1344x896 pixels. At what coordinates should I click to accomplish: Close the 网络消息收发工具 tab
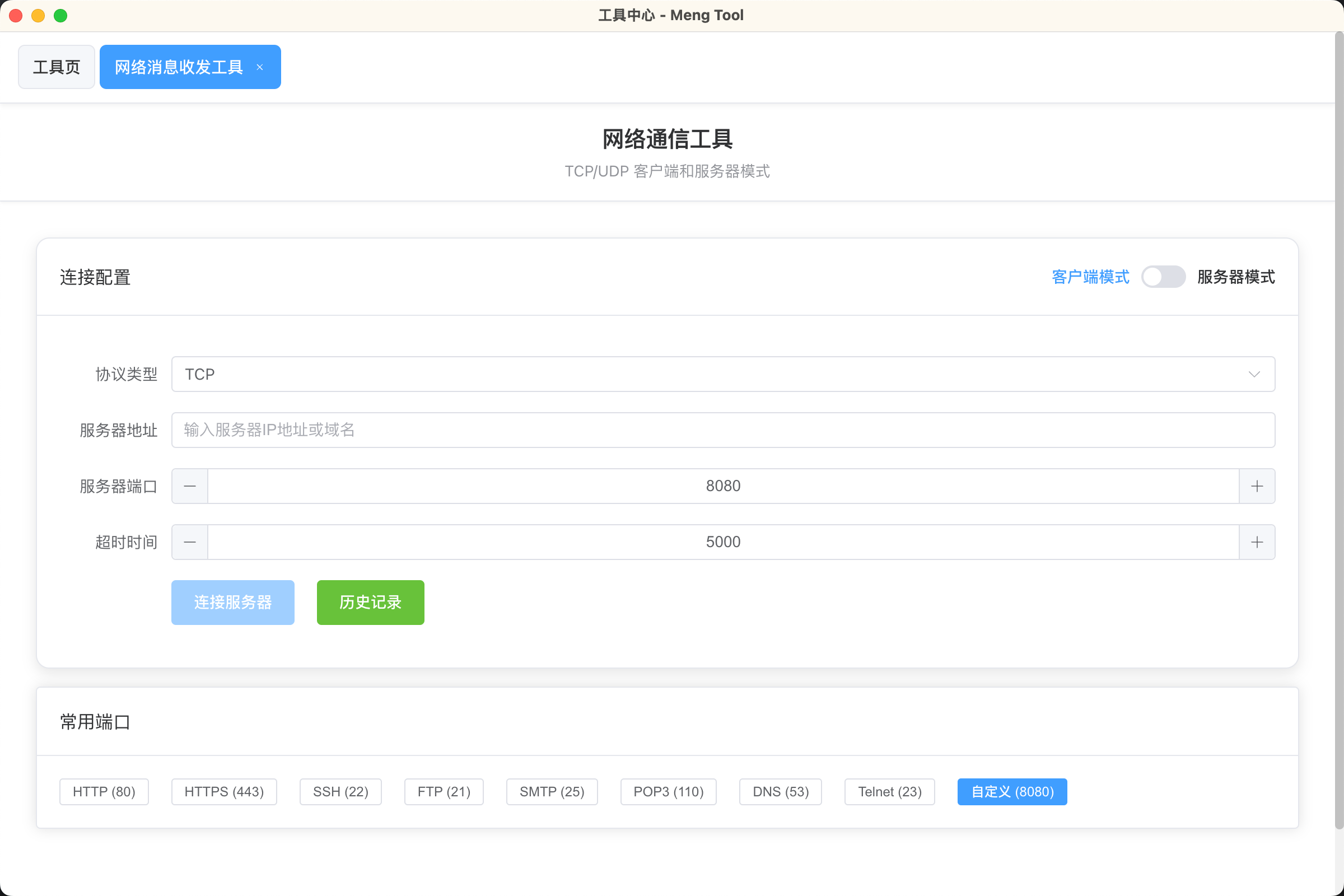click(x=260, y=66)
